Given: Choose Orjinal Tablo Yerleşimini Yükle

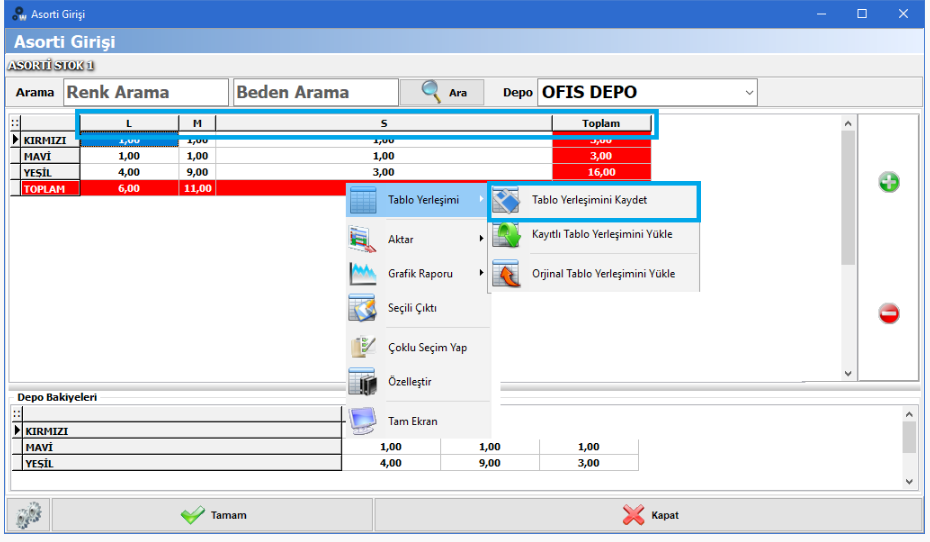Looking at the screenshot, I should (594, 273).
